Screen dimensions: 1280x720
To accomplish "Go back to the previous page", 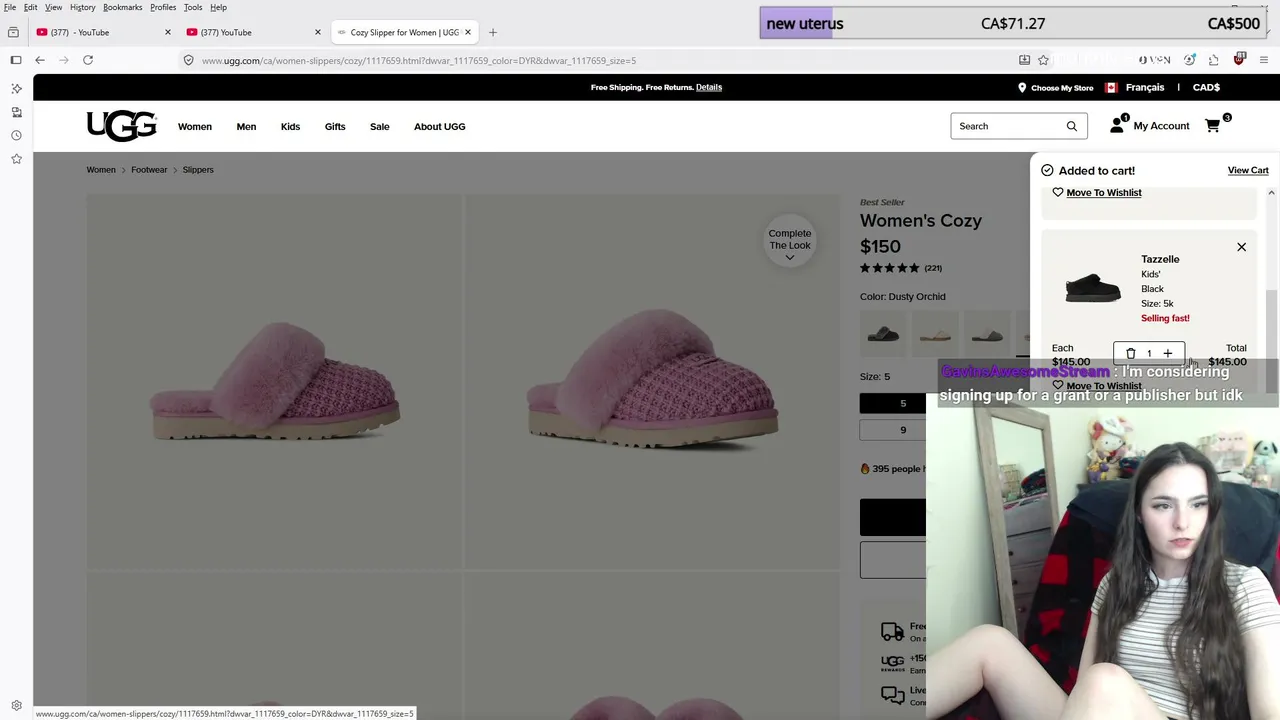I will [x=40, y=60].
